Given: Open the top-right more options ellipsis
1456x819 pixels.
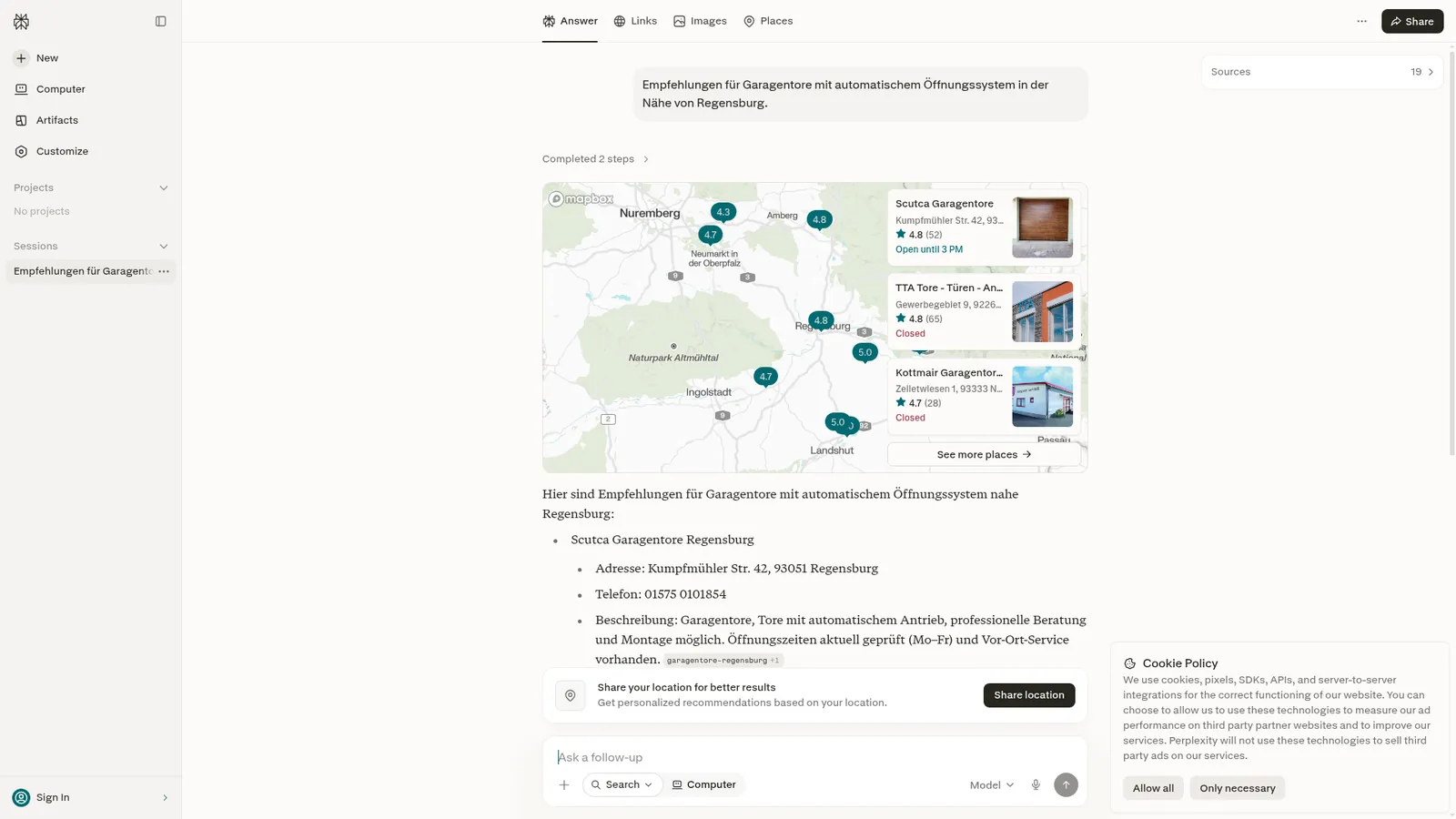Looking at the screenshot, I should [1361, 21].
